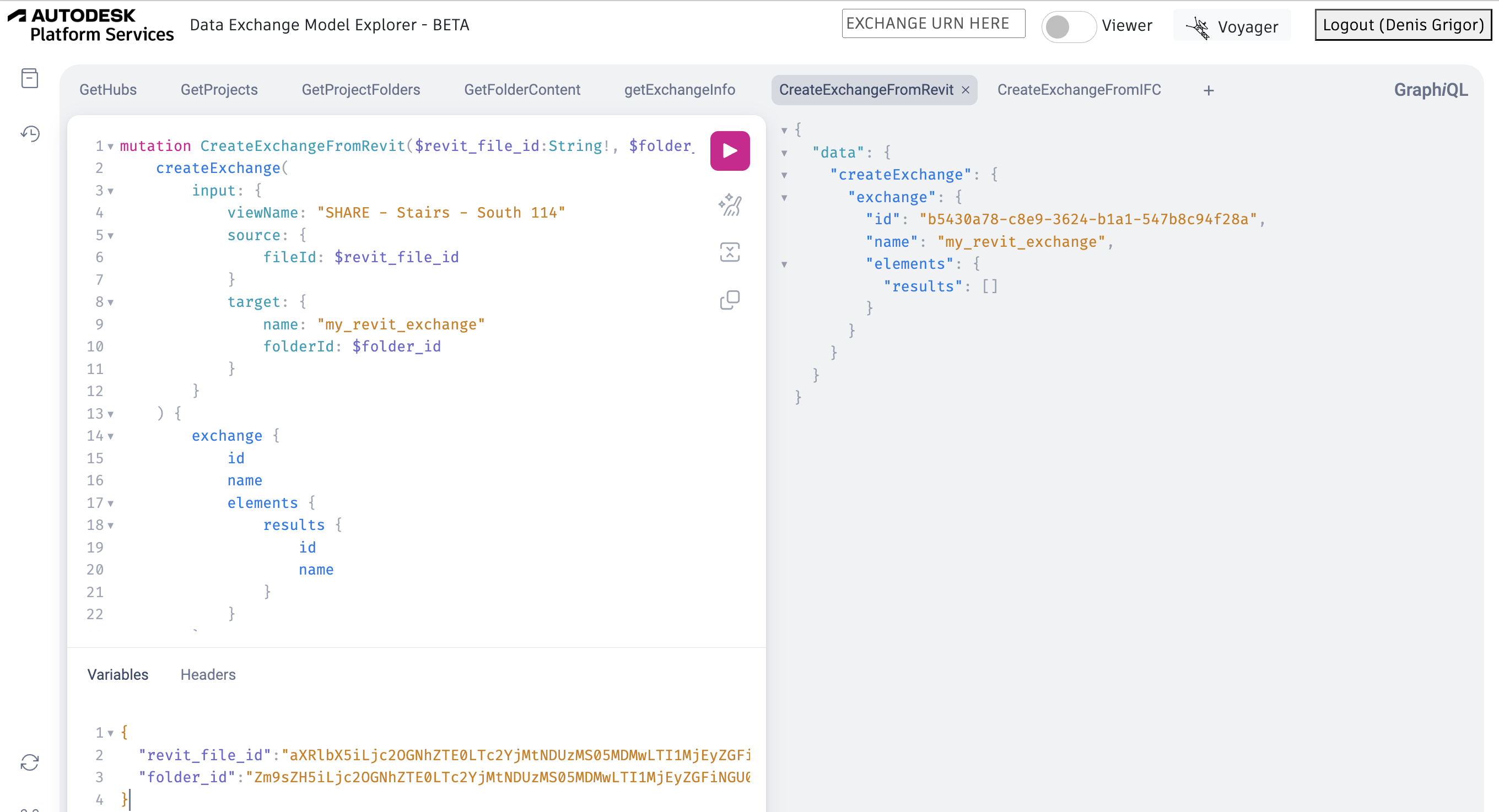Viewport: 1499px width, 812px height.
Task: Open the GetProjectFolders tab
Action: click(x=361, y=90)
